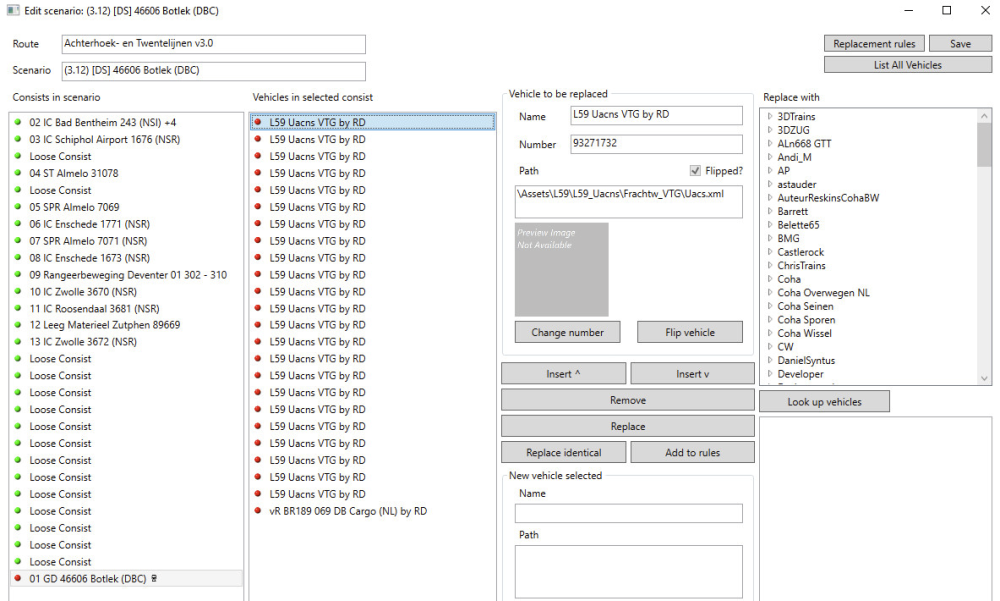Expand the DanielSyntus provider node

(x=770, y=360)
